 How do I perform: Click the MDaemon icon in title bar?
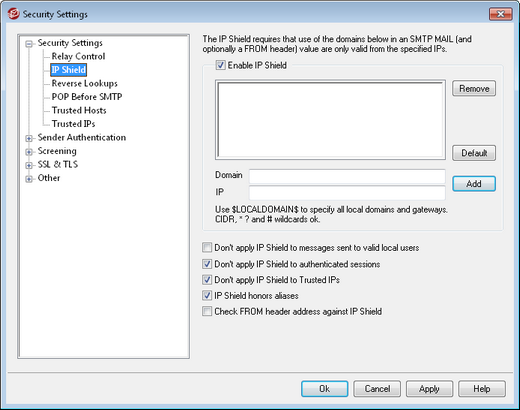point(13,14)
